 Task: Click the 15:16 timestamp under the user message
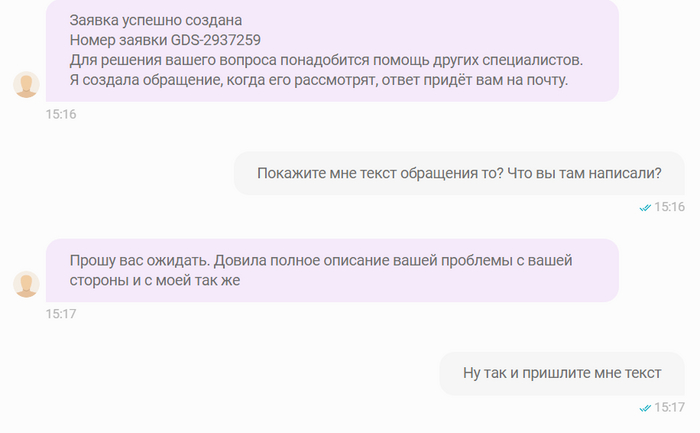tap(670, 207)
